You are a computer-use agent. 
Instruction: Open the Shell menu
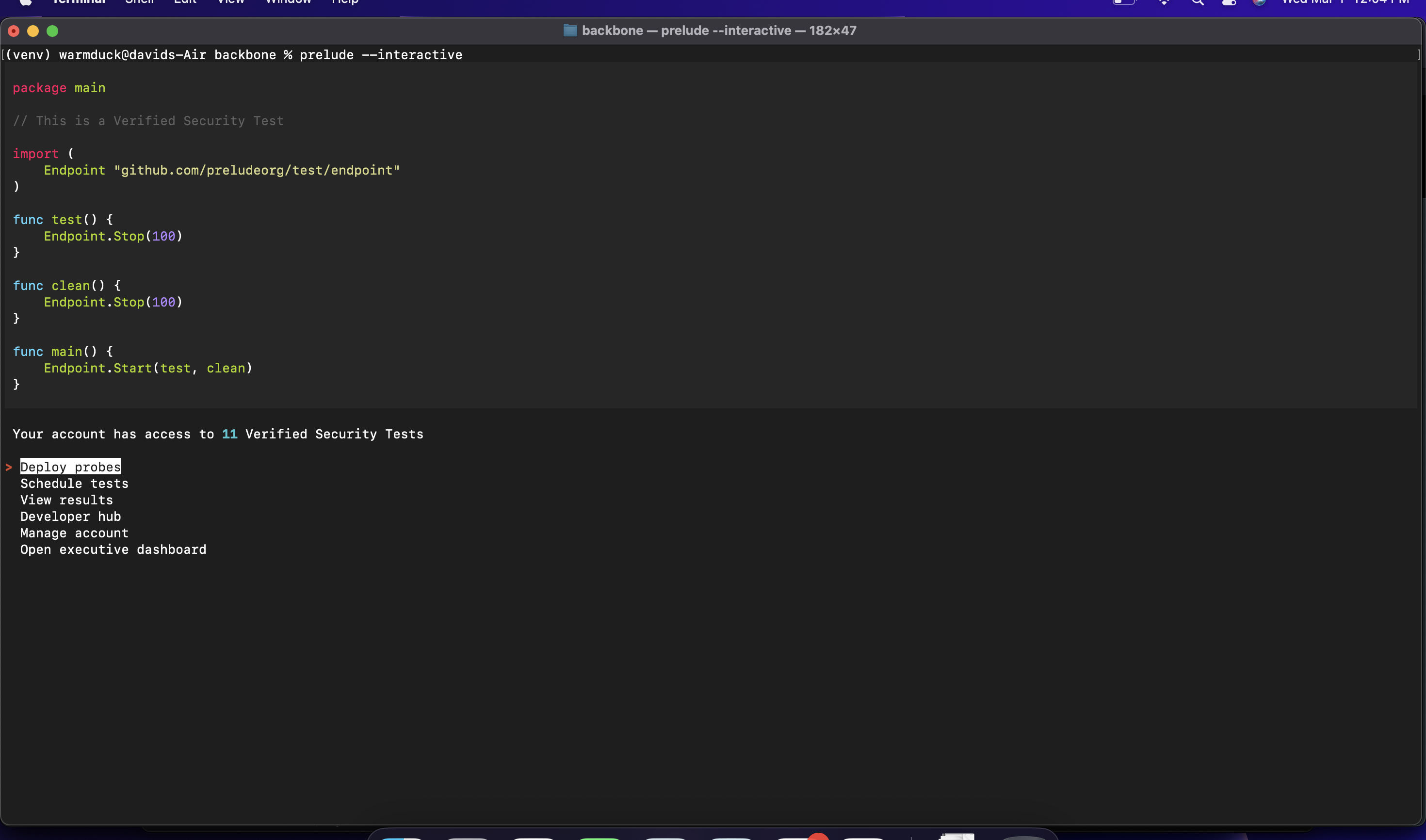pyautogui.click(x=139, y=2)
